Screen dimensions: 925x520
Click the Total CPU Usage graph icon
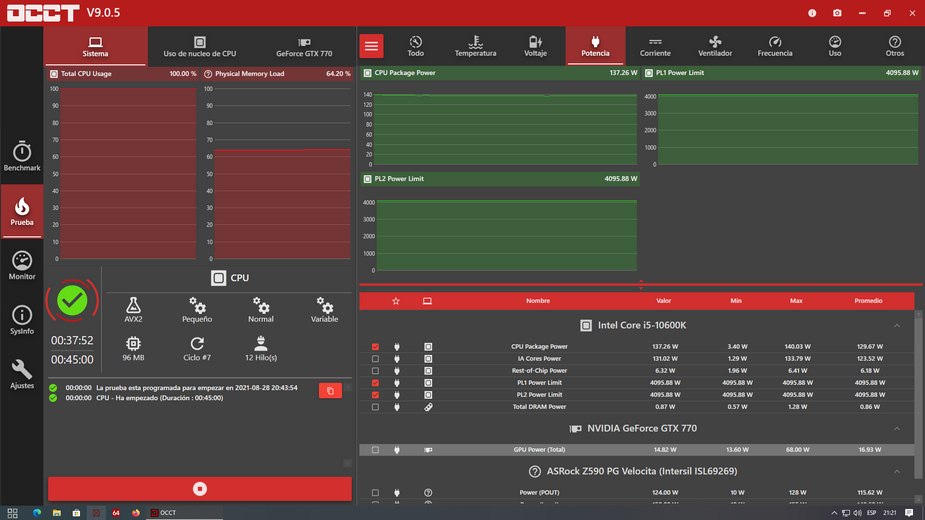[54, 74]
